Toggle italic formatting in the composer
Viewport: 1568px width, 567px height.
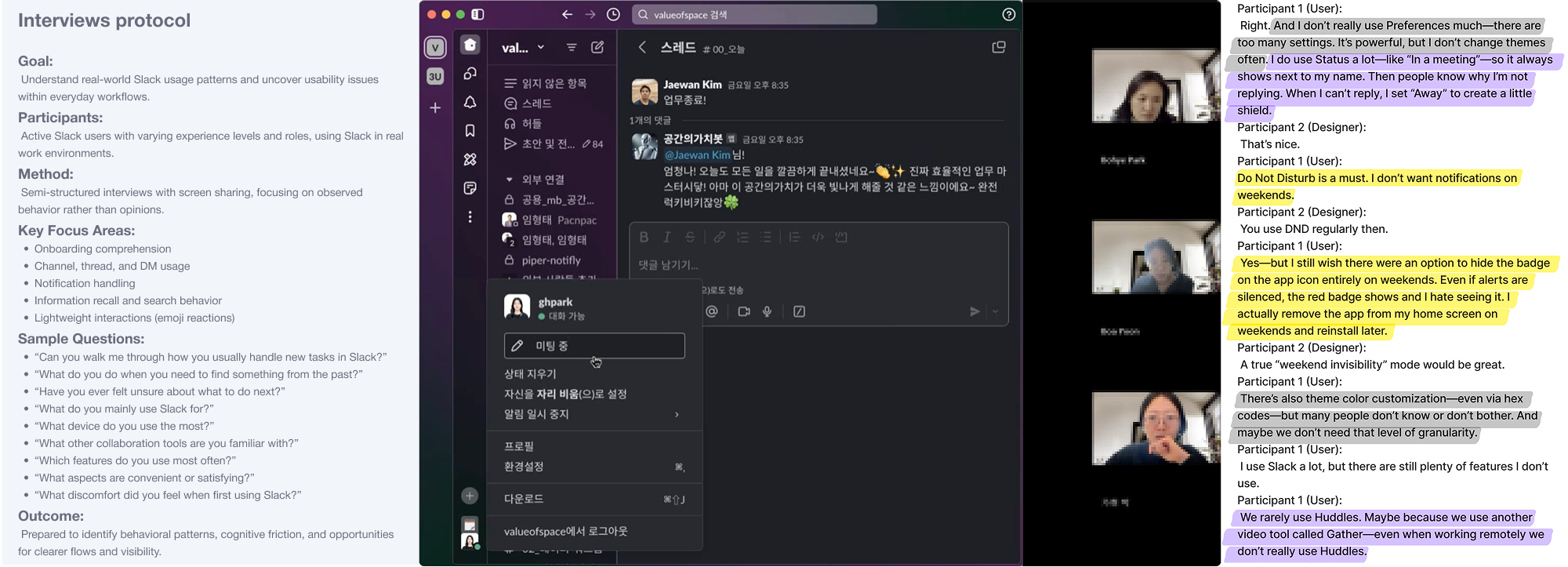(x=667, y=237)
